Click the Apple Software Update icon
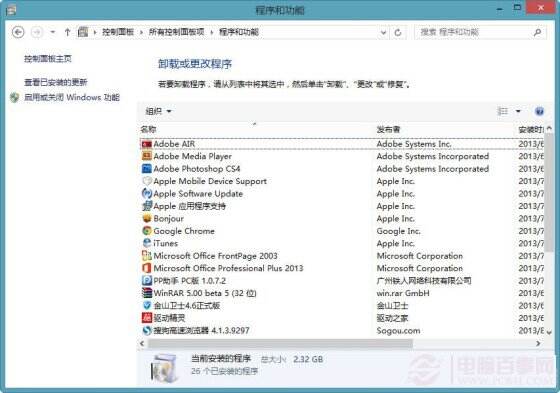Viewport: 560px width, 393px height. tap(146, 194)
